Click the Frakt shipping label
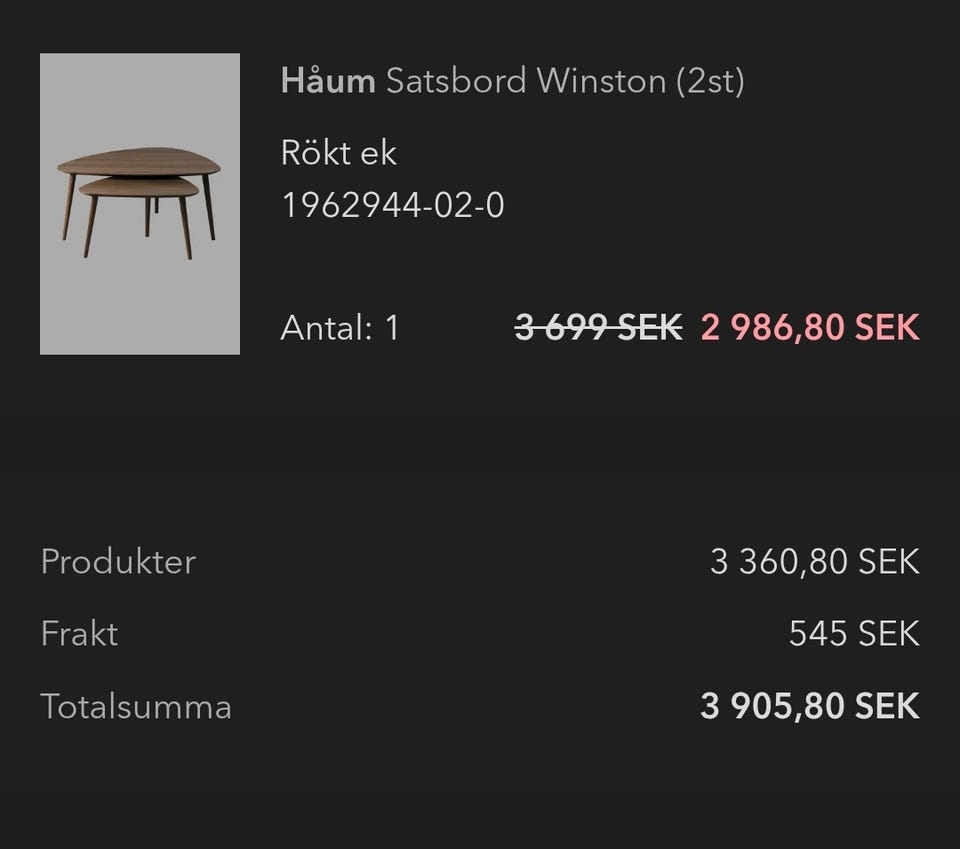The width and height of the screenshot is (960, 849). pos(79,633)
